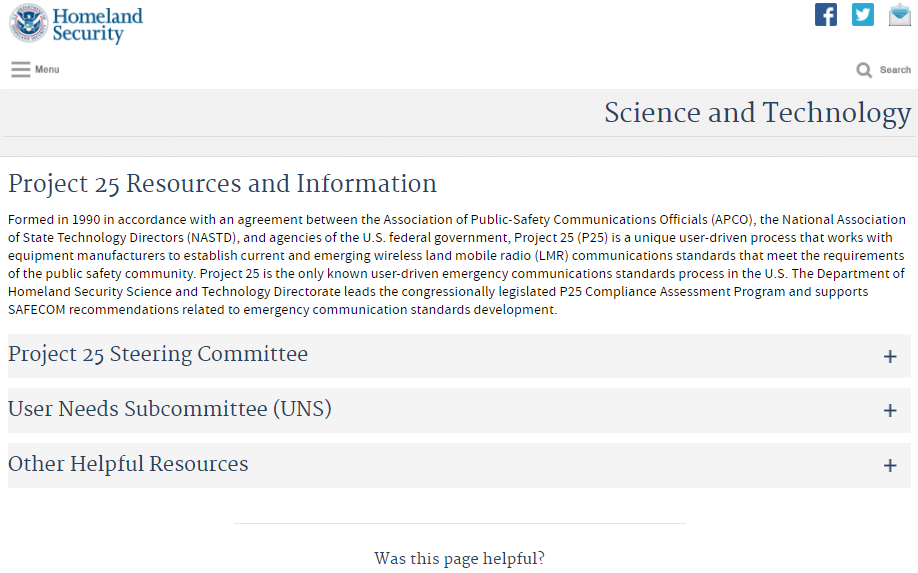Open the hamburger Menu icon
Screen dimensions: 918x573
pyautogui.click(x=20, y=69)
